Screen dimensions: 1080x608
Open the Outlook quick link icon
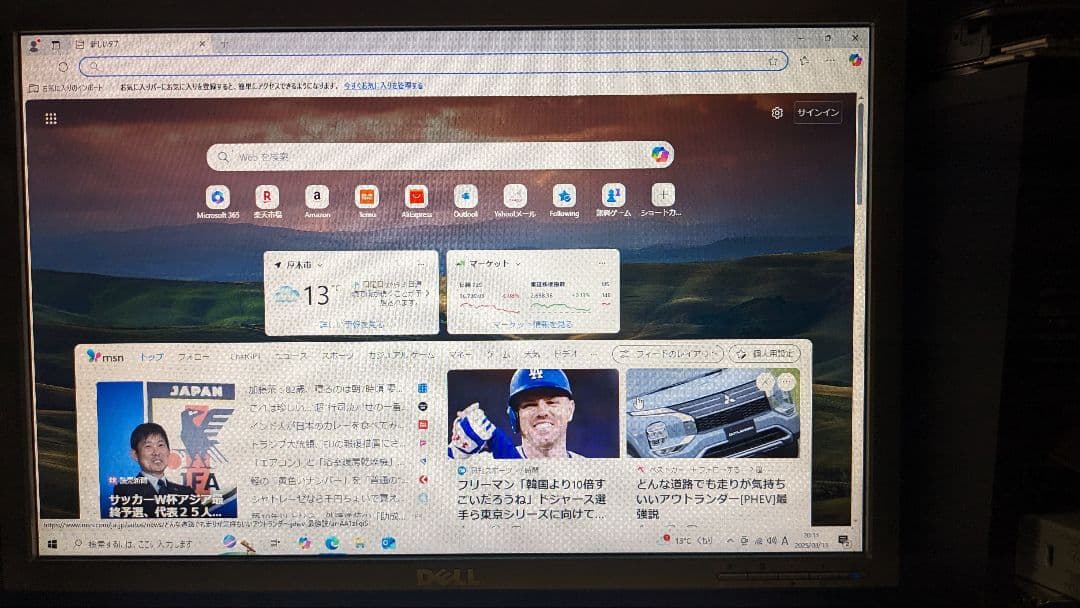point(464,197)
